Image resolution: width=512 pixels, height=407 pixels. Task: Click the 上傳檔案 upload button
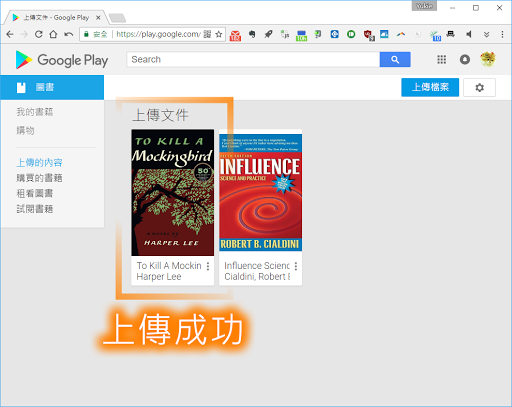click(x=430, y=87)
